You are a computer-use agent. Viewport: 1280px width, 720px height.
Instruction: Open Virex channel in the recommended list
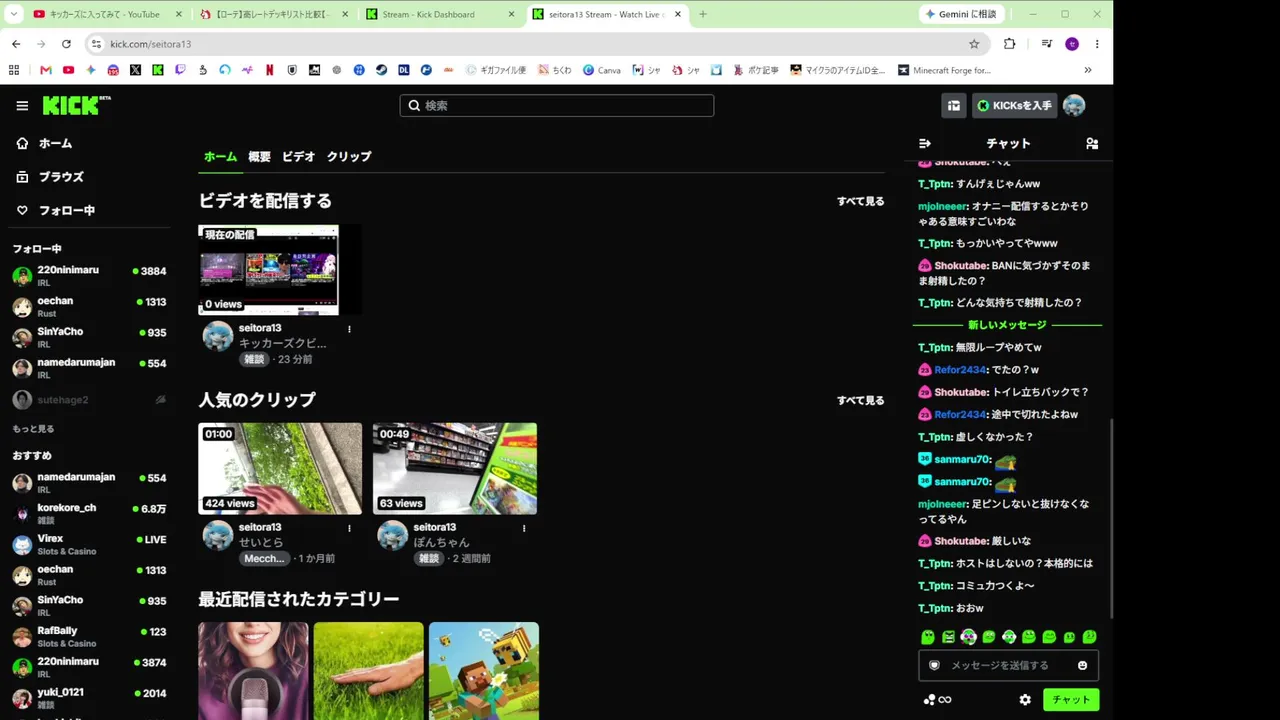(x=89, y=545)
